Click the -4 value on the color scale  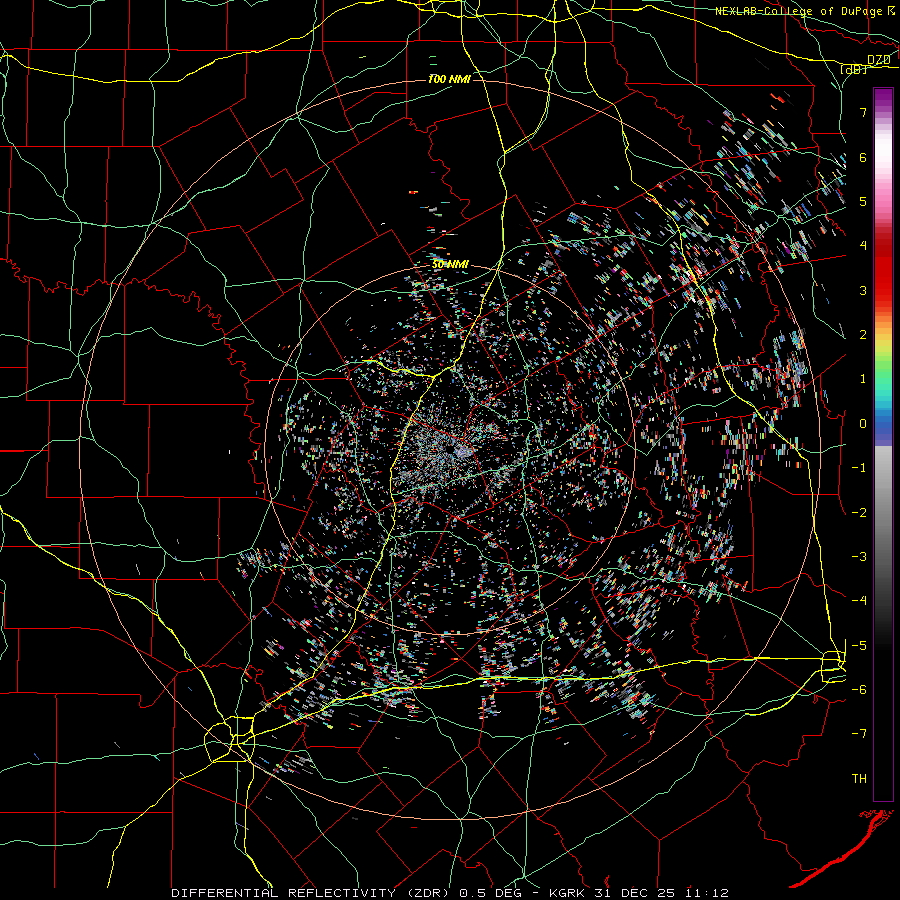click(x=859, y=601)
